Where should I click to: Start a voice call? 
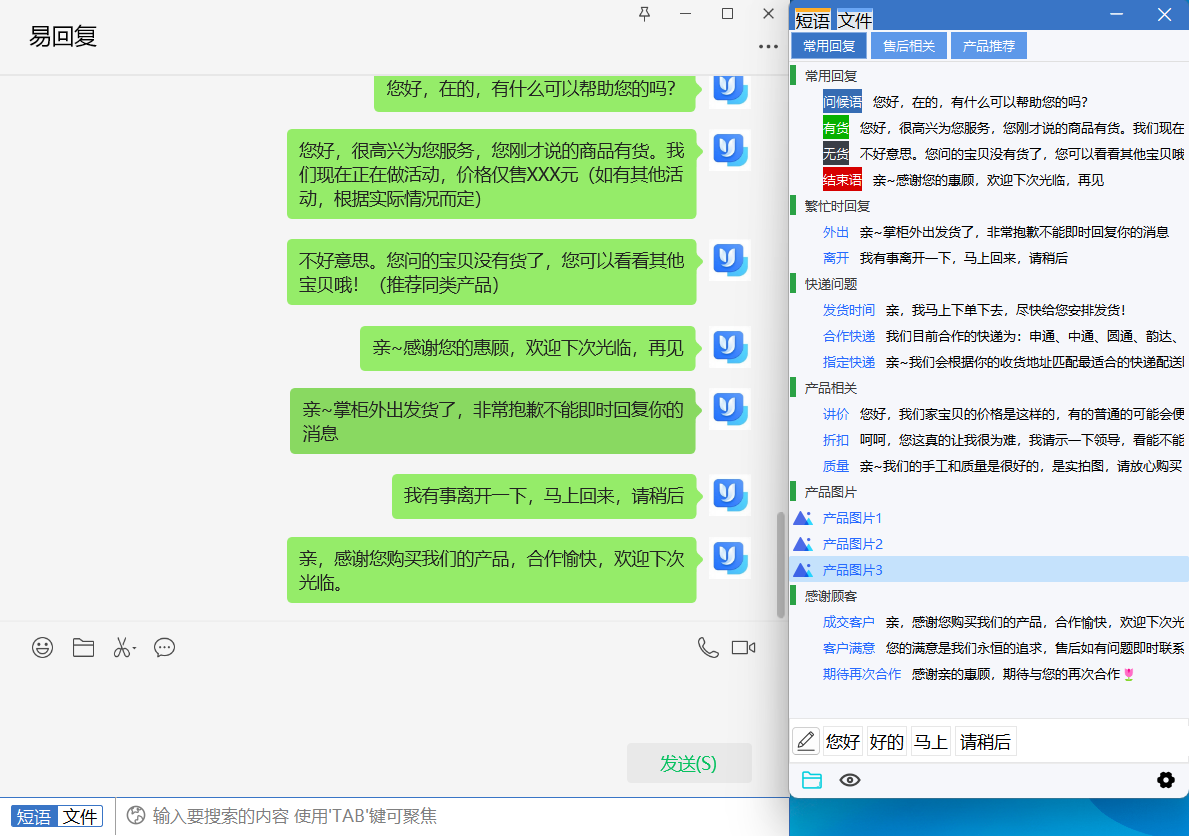[x=708, y=647]
